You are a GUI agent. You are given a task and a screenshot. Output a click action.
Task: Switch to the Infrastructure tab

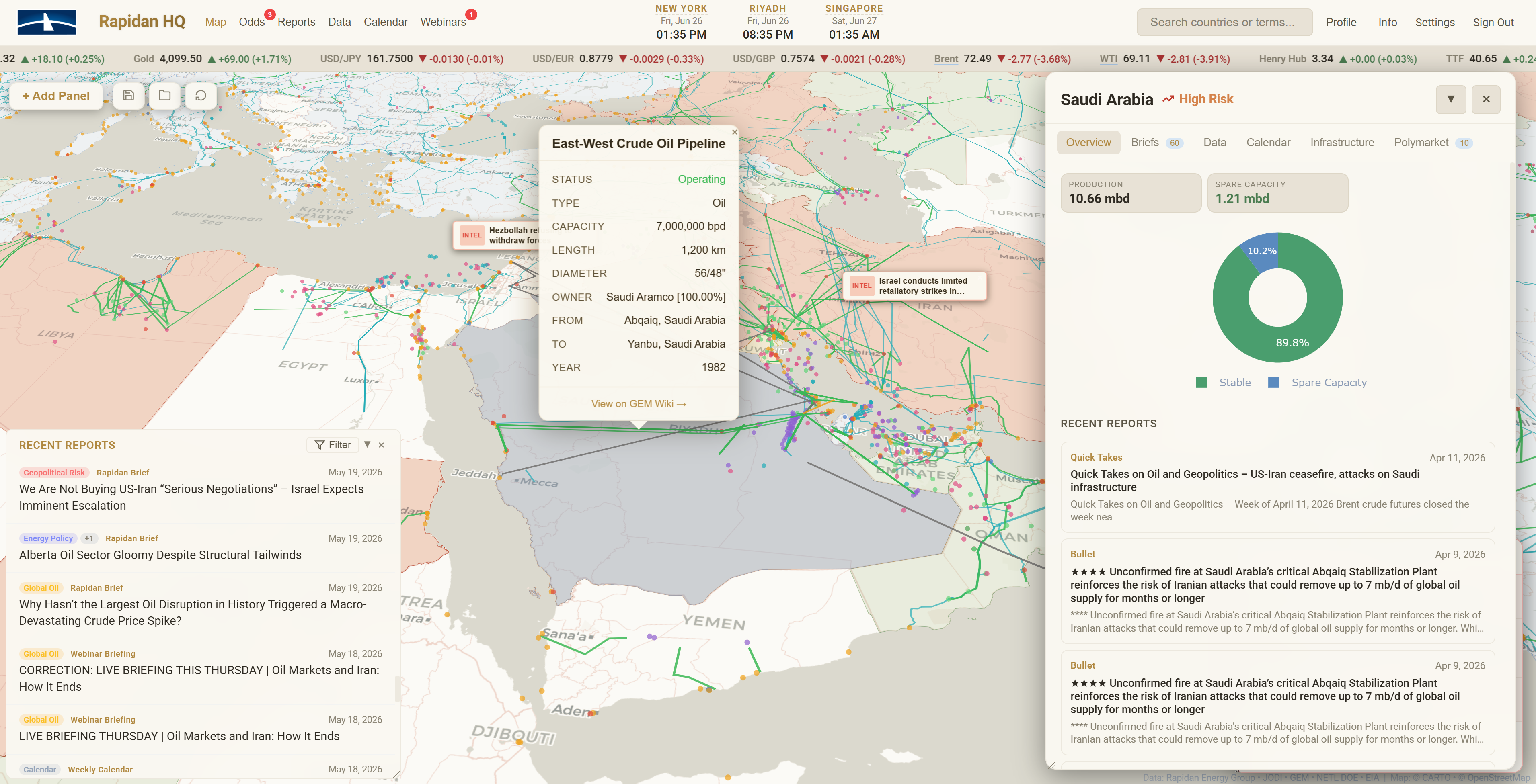coord(1342,143)
